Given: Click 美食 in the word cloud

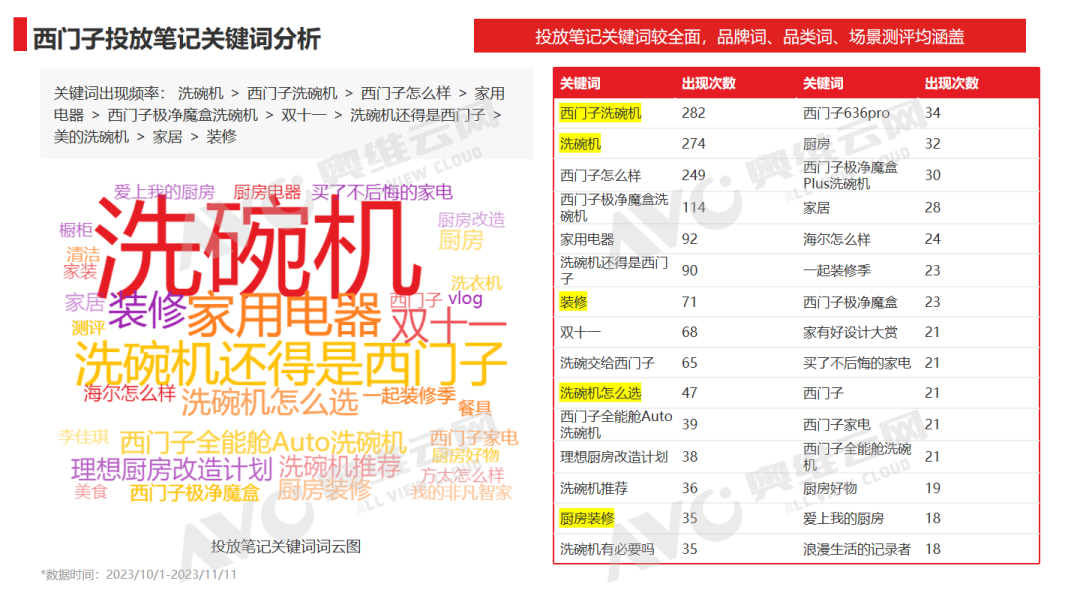Looking at the screenshot, I should point(91,492).
